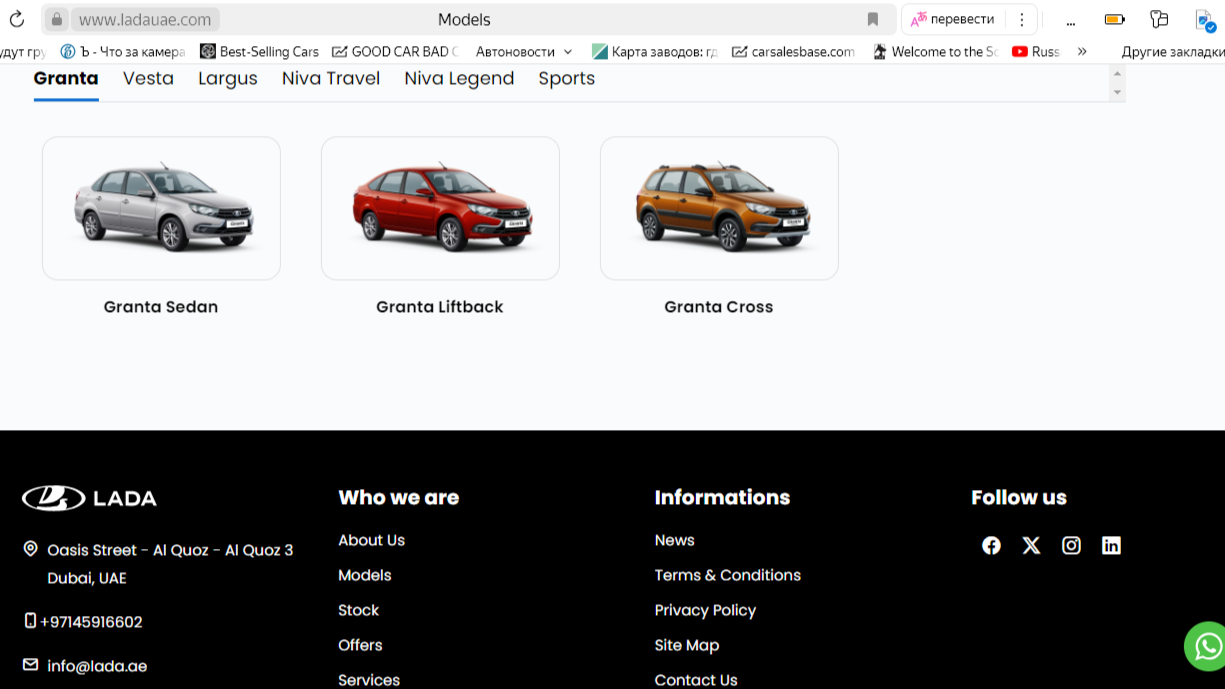Screen dimensions: 1225x689
Task: Open the Sports models tab
Action: [567, 78]
